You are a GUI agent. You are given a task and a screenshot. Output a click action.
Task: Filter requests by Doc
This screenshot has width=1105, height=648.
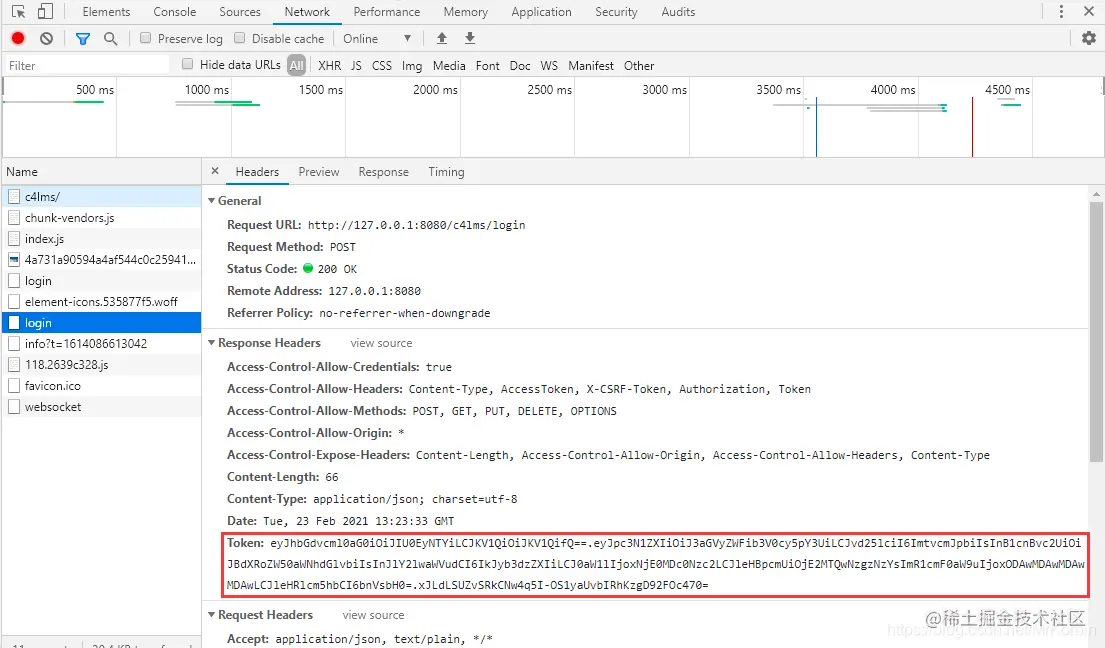pyautogui.click(x=520, y=66)
